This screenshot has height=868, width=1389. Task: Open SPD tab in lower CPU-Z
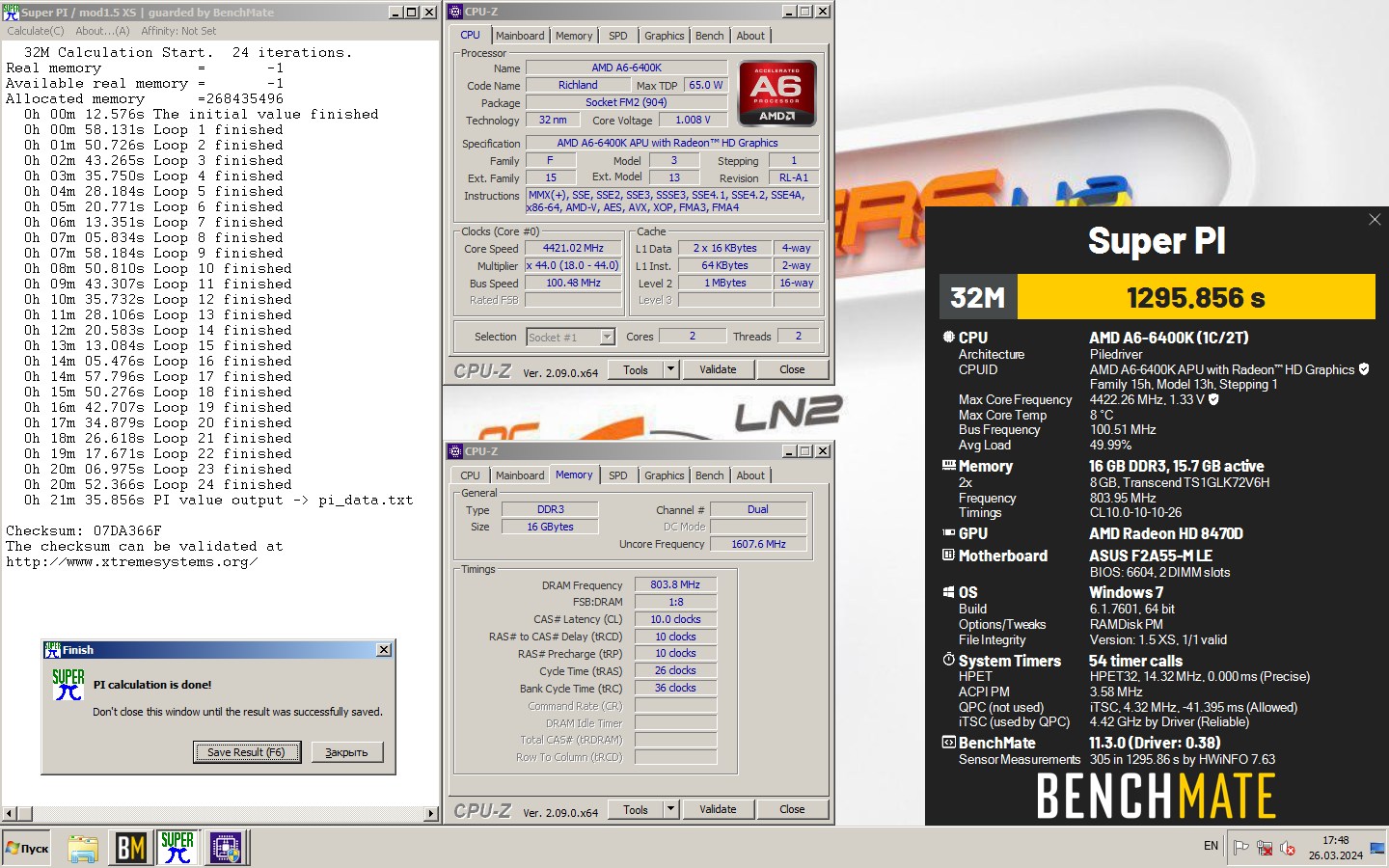click(618, 475)
